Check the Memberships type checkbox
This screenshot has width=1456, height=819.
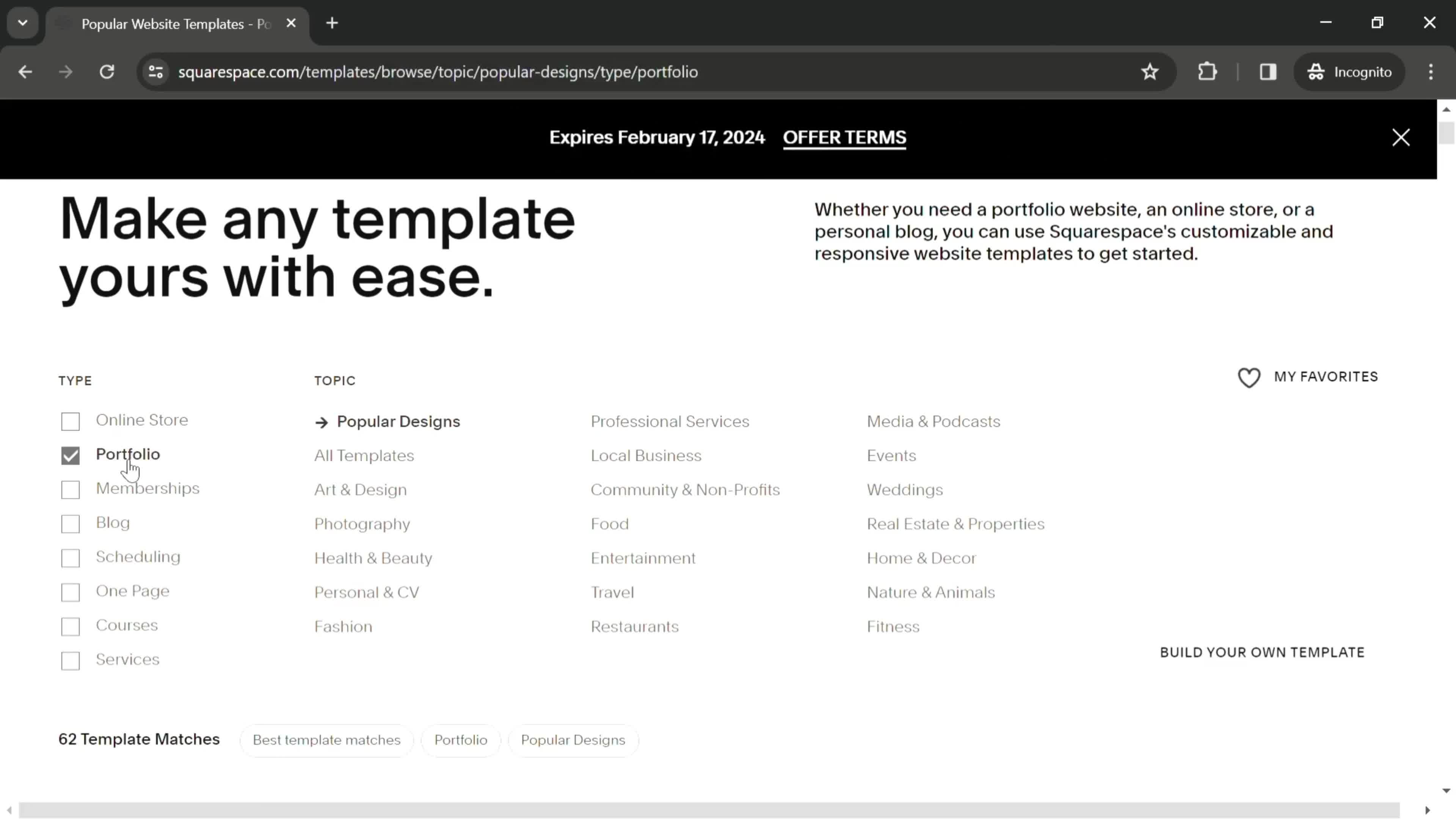[71, 490]
